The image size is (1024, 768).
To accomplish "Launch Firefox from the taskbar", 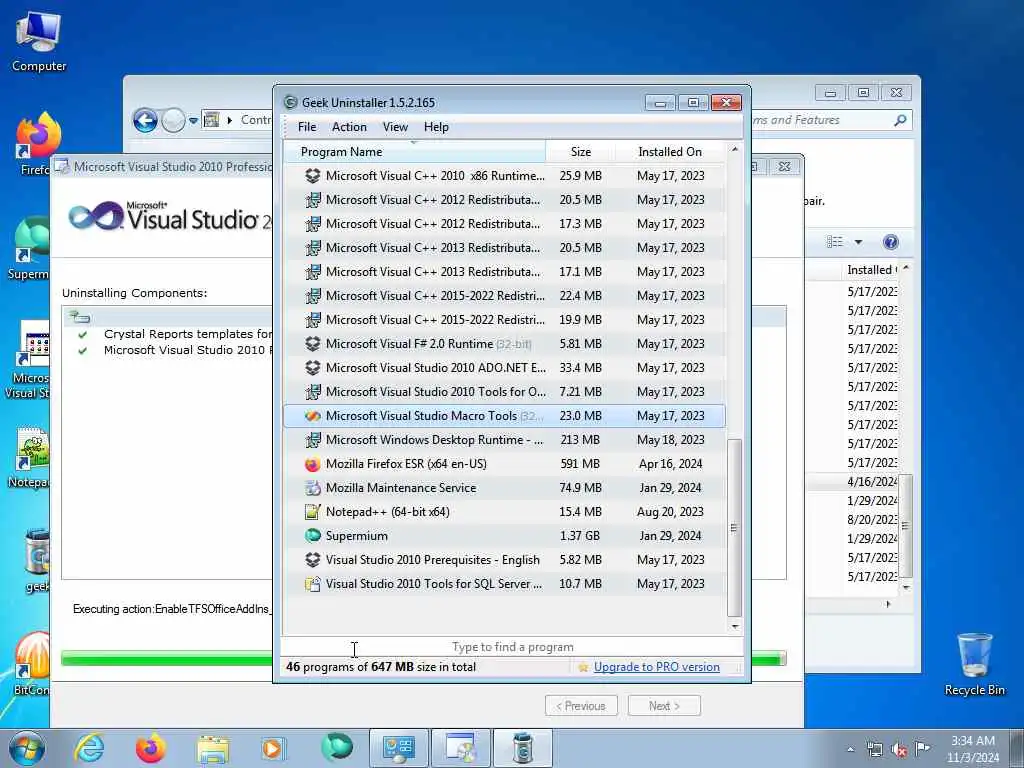I will [150, 748].
